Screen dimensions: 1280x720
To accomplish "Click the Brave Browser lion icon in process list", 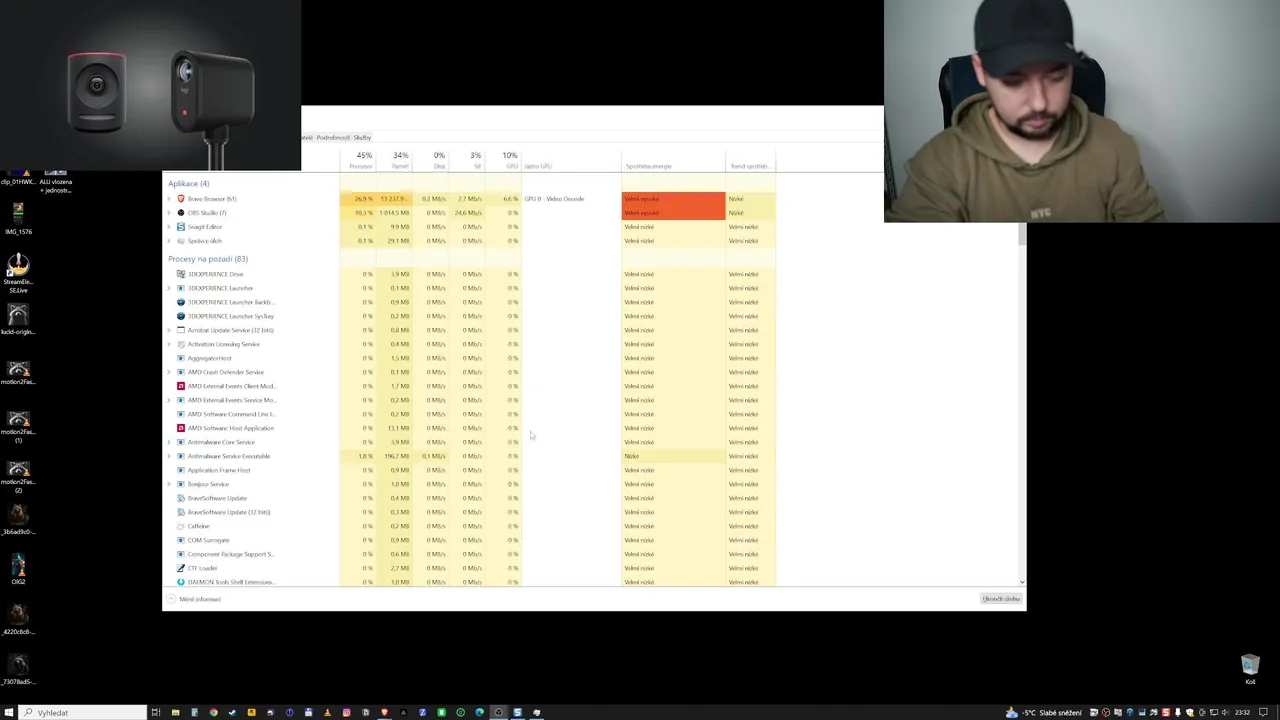I will pos(181,199).
